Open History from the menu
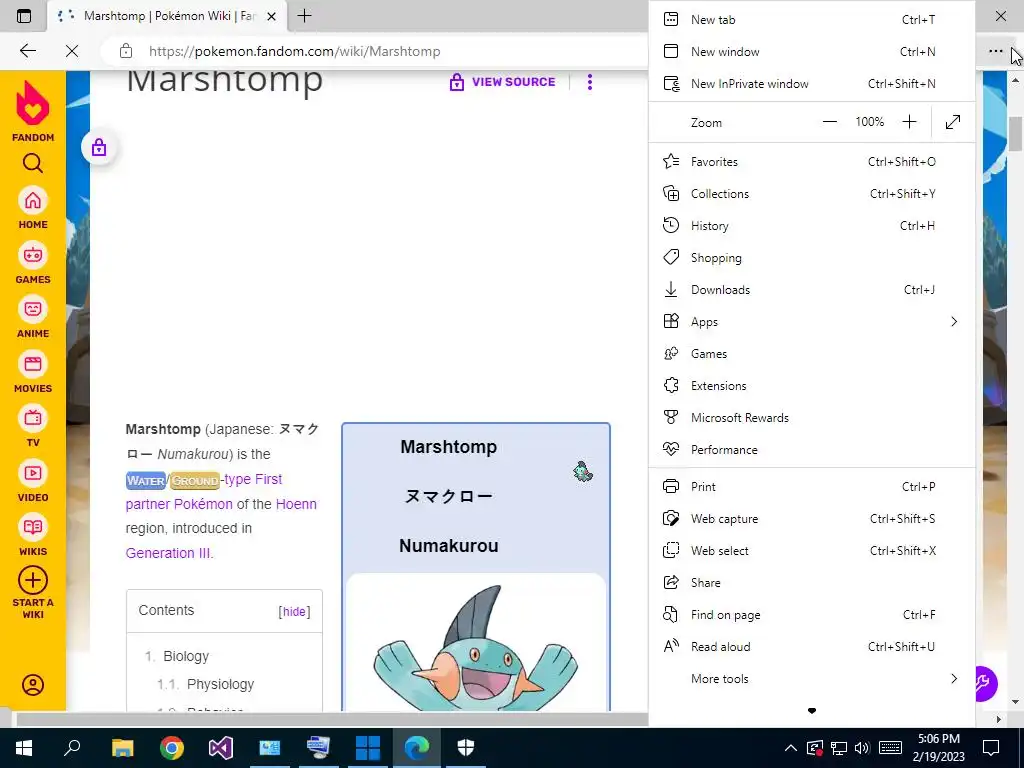Screen dimensions: 1024x768 (x=812, y=225)
